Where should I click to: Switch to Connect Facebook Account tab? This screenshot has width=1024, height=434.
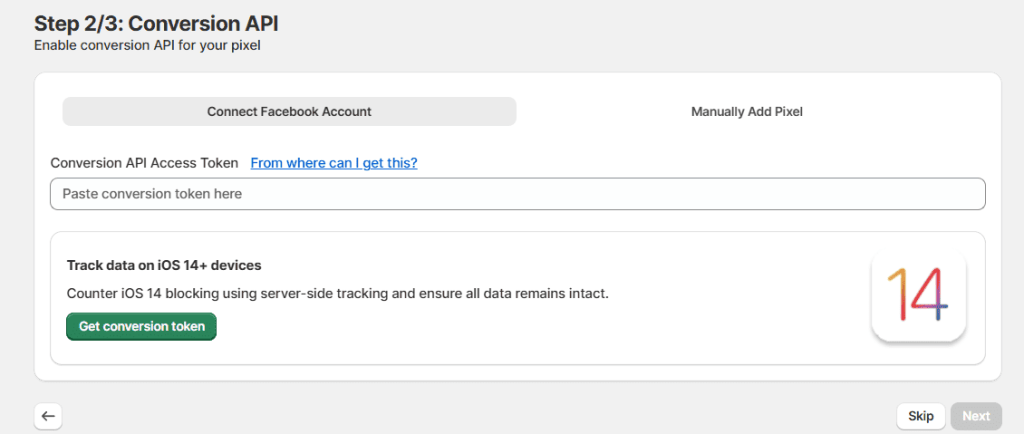289,112
